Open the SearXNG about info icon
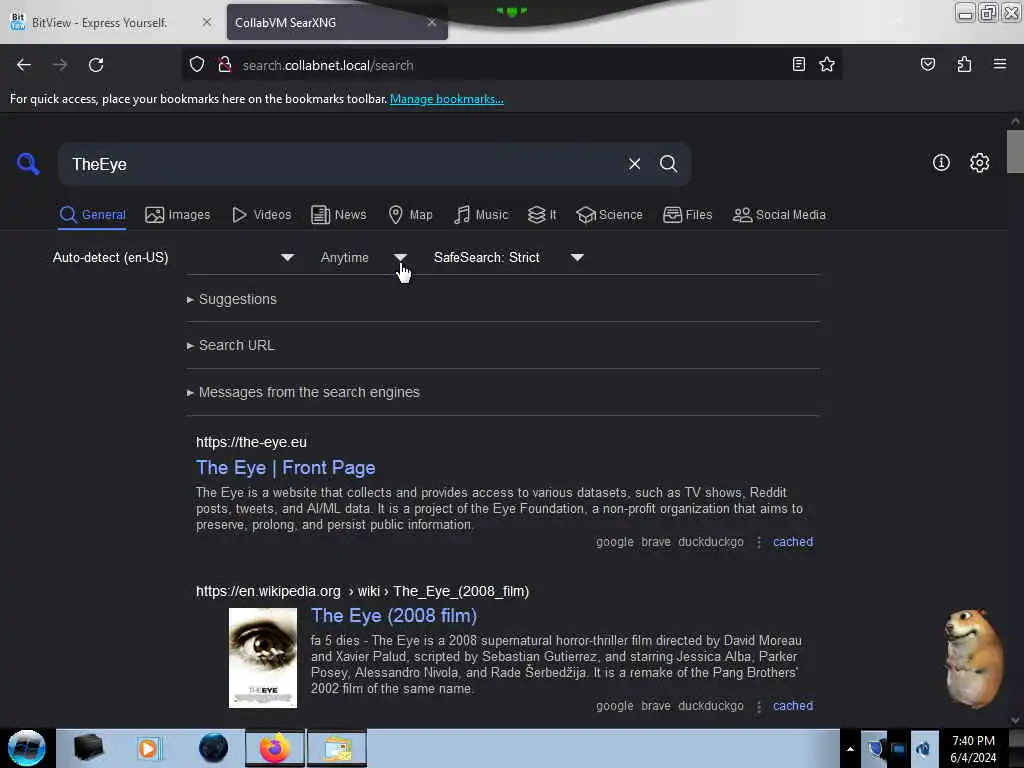This screenshot has height=768, width=1024. [x=941, y=163]
